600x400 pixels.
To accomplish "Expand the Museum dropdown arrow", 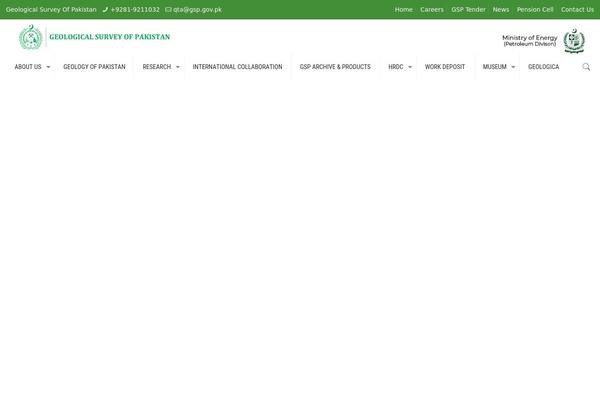I will pyautogui.click(x=513, y=67).
